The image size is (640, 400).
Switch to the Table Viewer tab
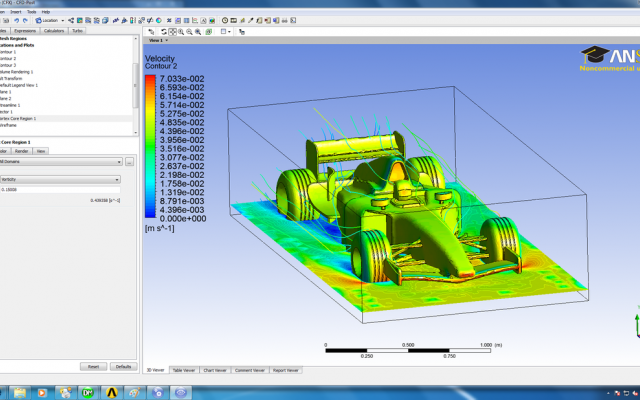(x=184, y=370)
